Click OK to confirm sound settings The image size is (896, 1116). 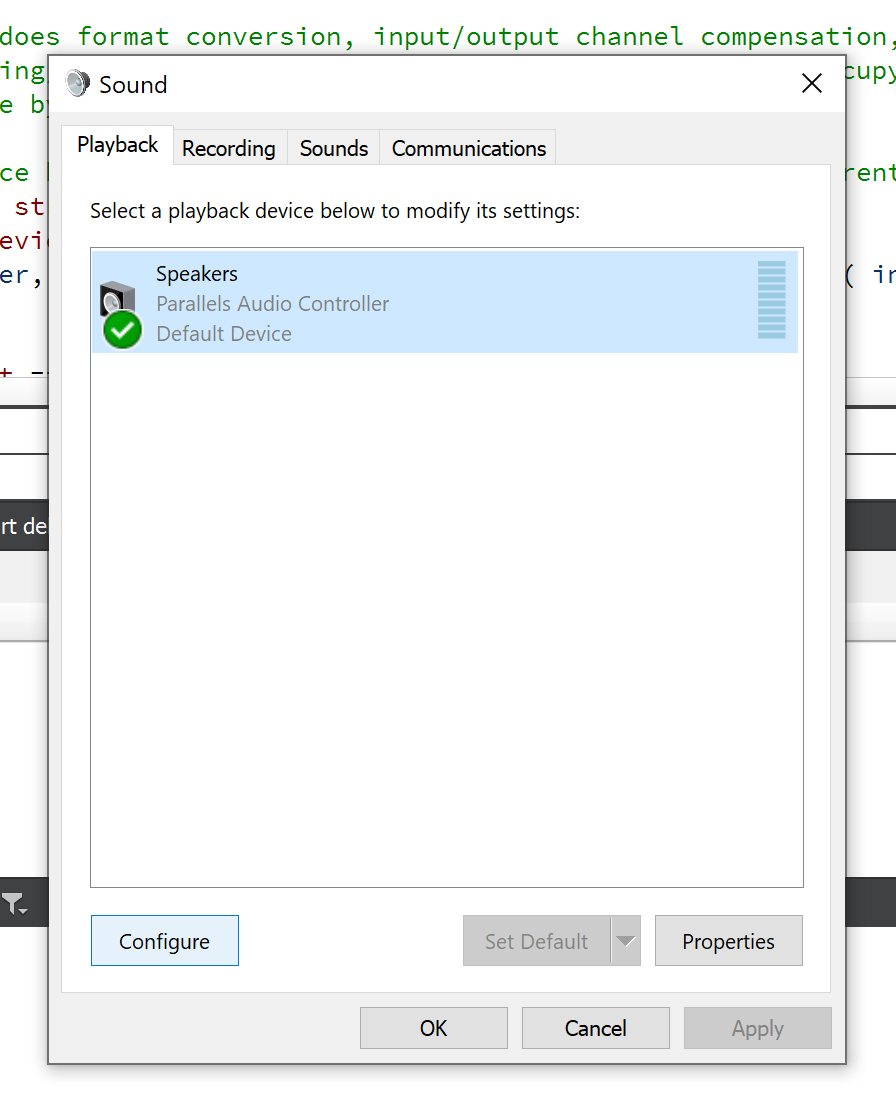point(433,1028)
